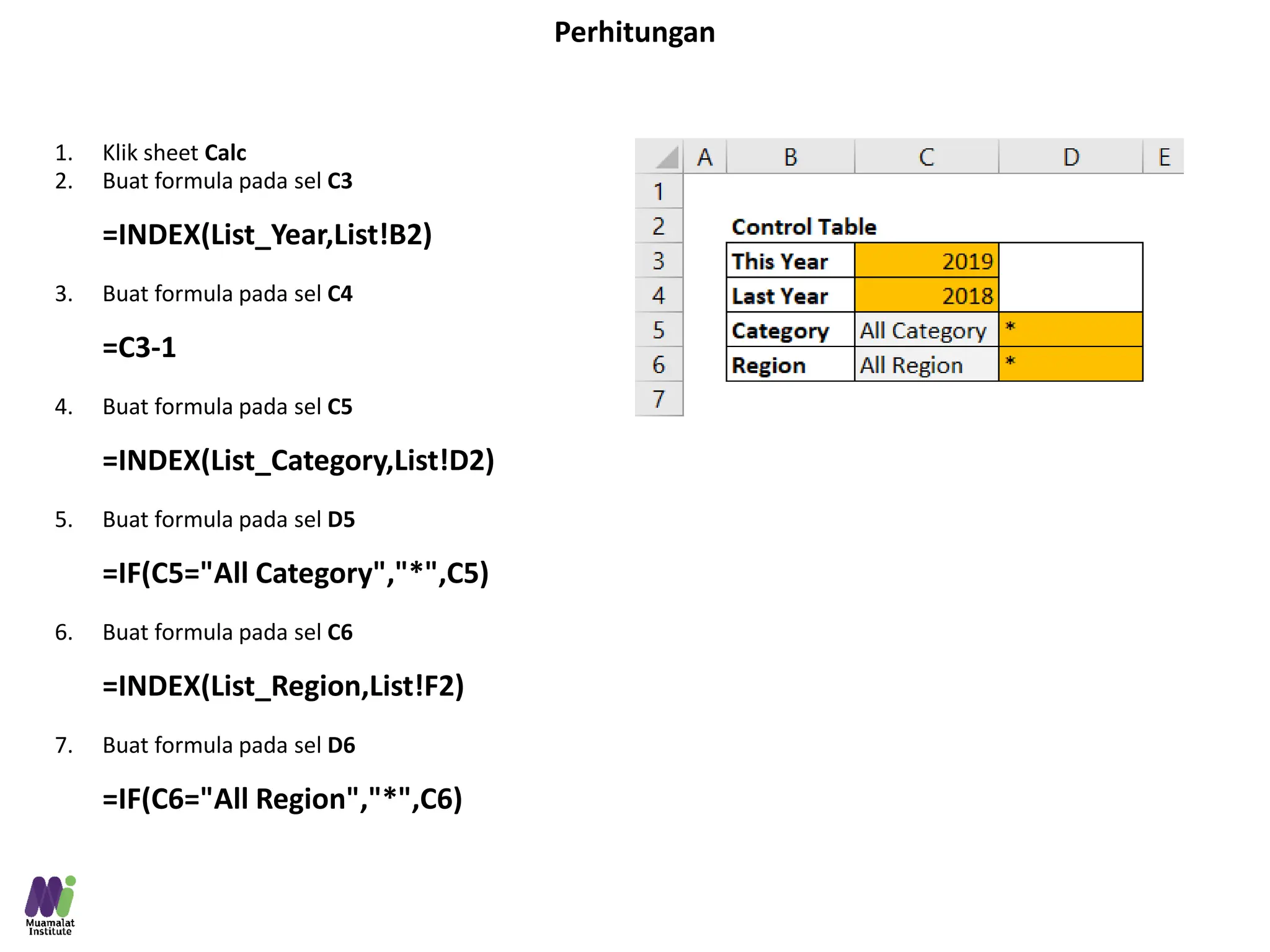
Task: Click the 'Control Table' title cell
Action: coord(804,227)
